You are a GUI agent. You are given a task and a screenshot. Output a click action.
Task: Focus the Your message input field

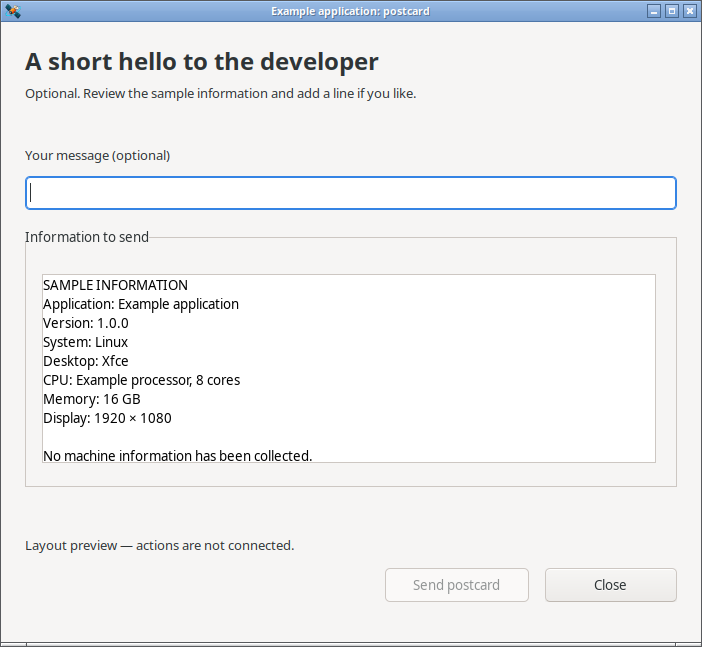(351, 193)
